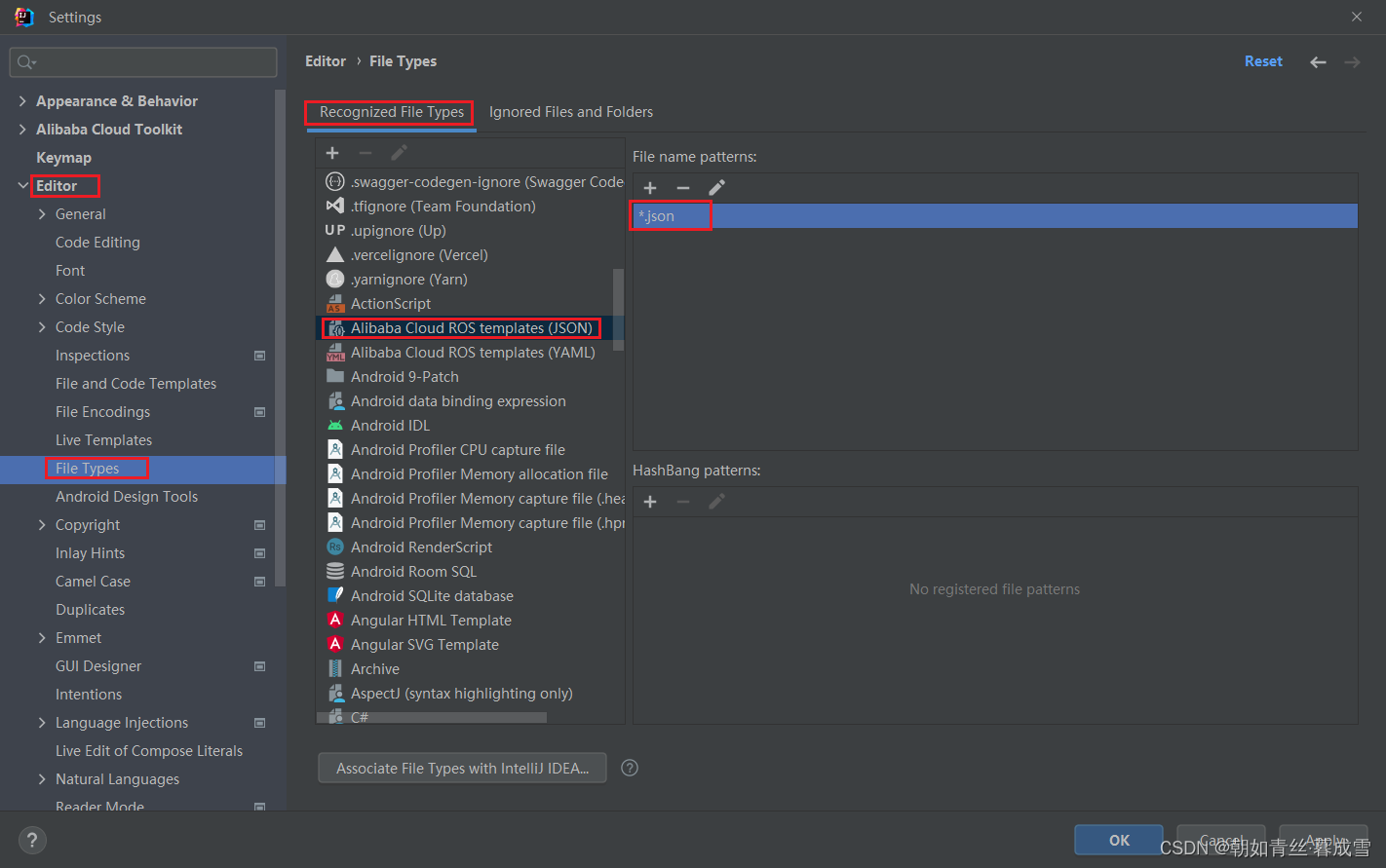Open Inlay Hints settings page
Image resolution: width=1386 pixels, height=868 pixels.
(x=90, y=553)
